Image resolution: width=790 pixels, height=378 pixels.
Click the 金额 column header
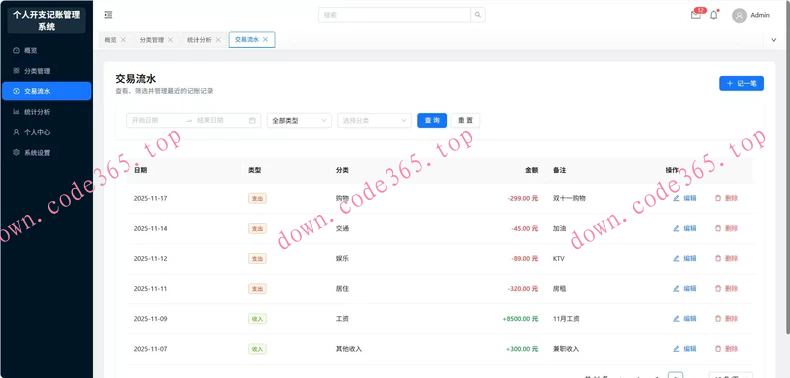[x=532, y=170]
